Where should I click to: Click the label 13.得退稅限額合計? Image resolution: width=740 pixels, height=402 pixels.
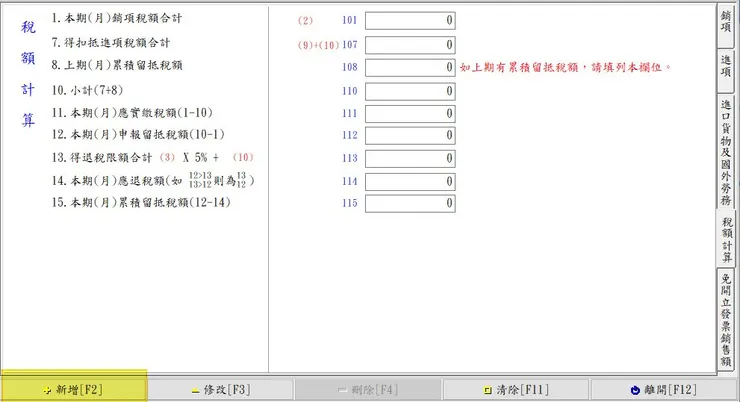click(x=102, y=158)
